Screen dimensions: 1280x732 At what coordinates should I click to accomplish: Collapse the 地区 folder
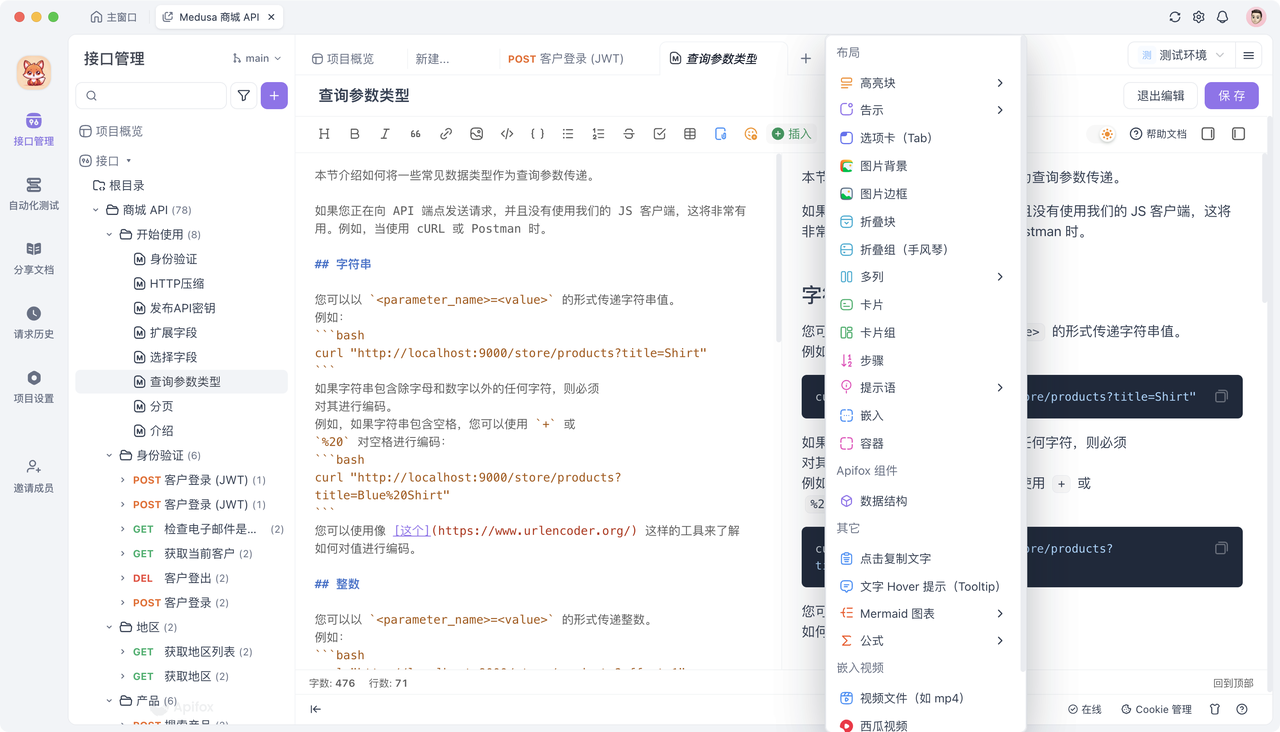pos(109,628)
